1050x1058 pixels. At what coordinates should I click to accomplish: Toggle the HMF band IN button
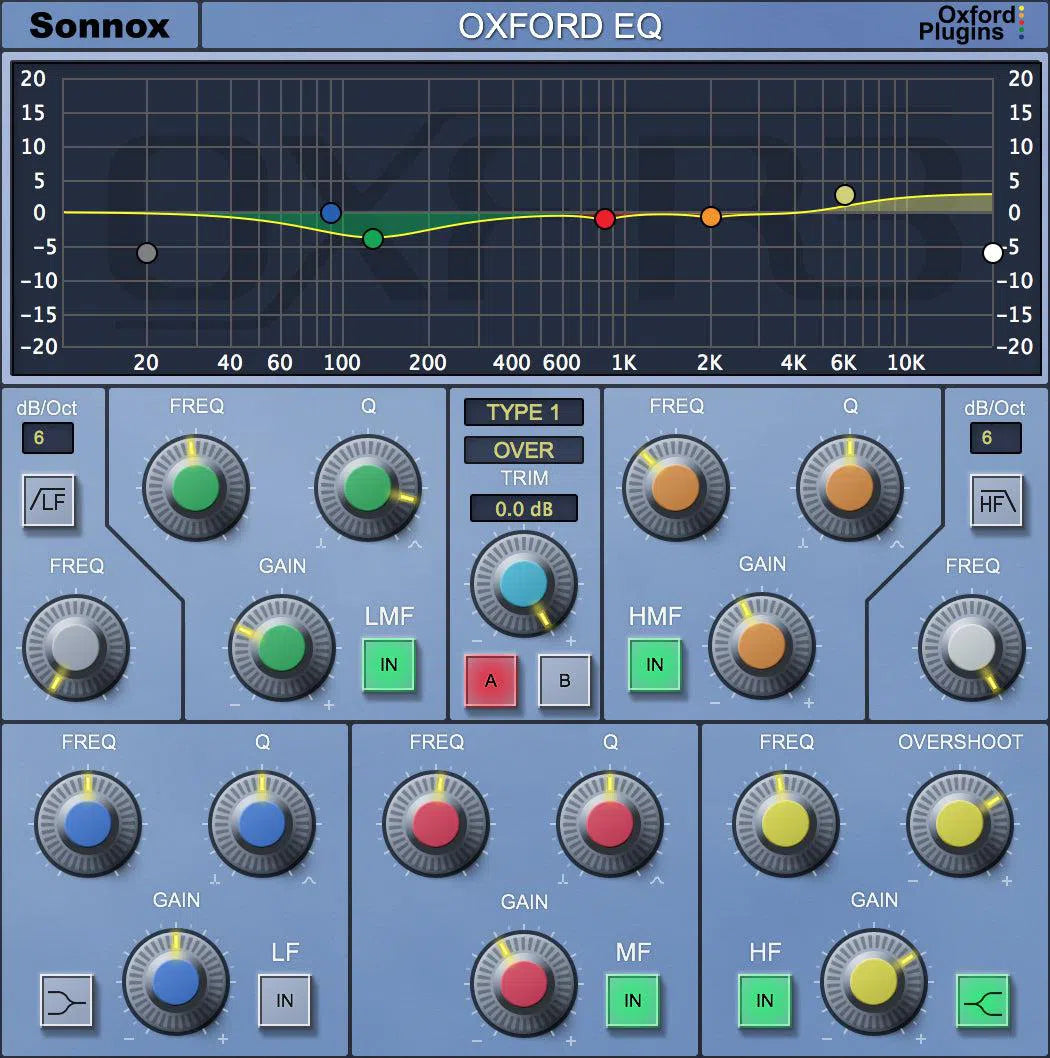click(x=655, y=664)
